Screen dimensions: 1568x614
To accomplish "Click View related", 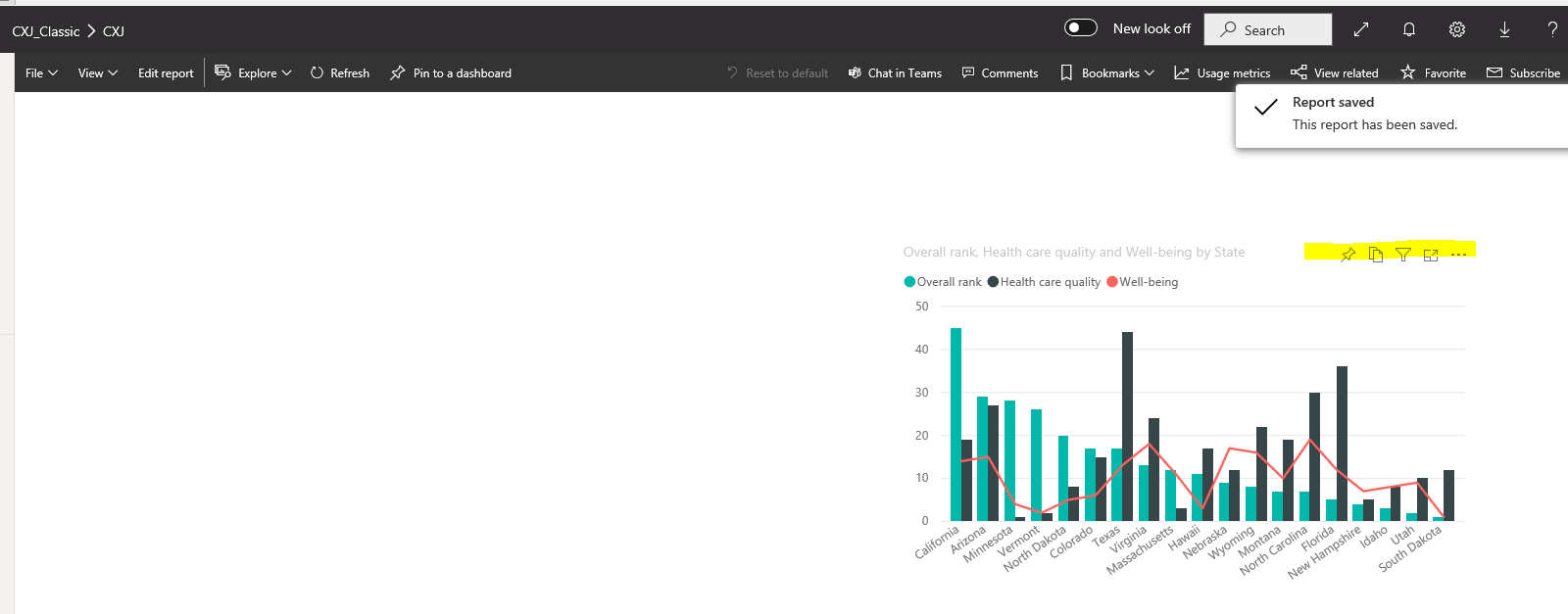I will click(1335, 73).
